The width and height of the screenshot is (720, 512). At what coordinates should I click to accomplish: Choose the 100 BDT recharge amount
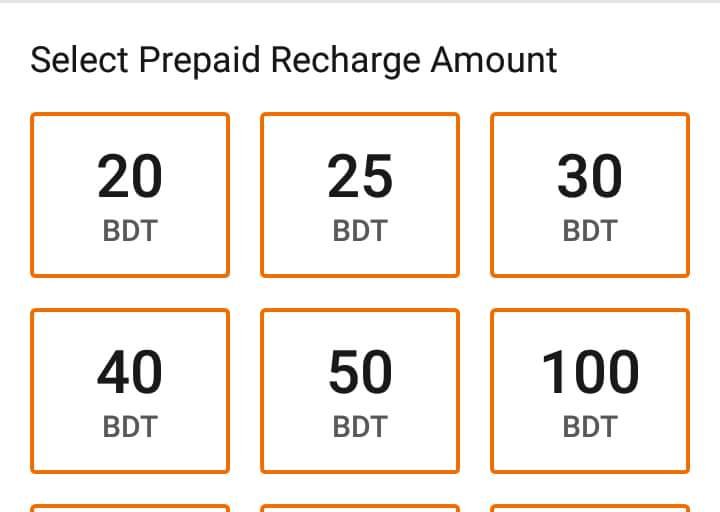coord(590,390)
